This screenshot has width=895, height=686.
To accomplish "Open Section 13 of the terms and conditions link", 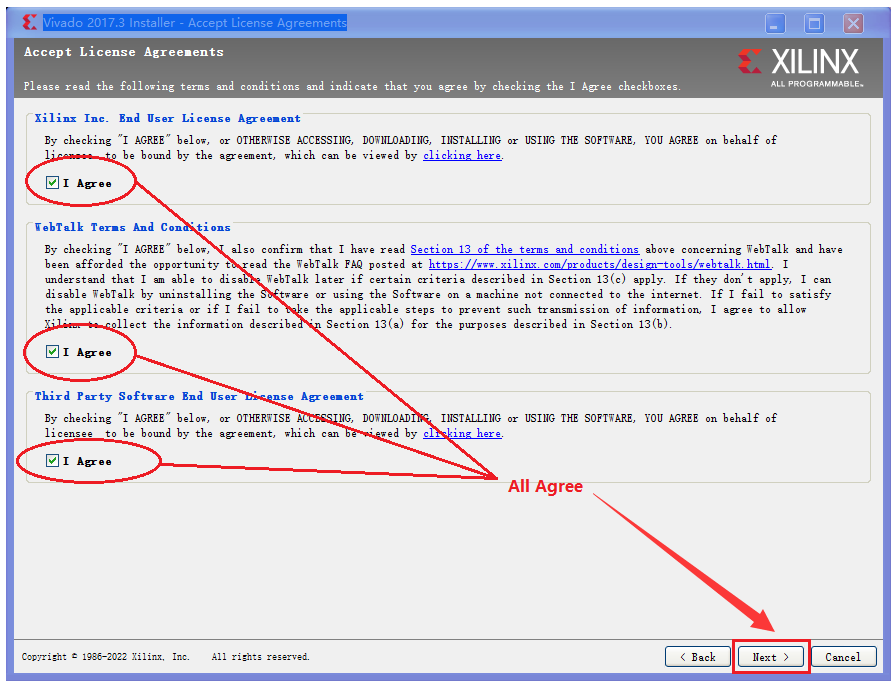I will point(525,249).
